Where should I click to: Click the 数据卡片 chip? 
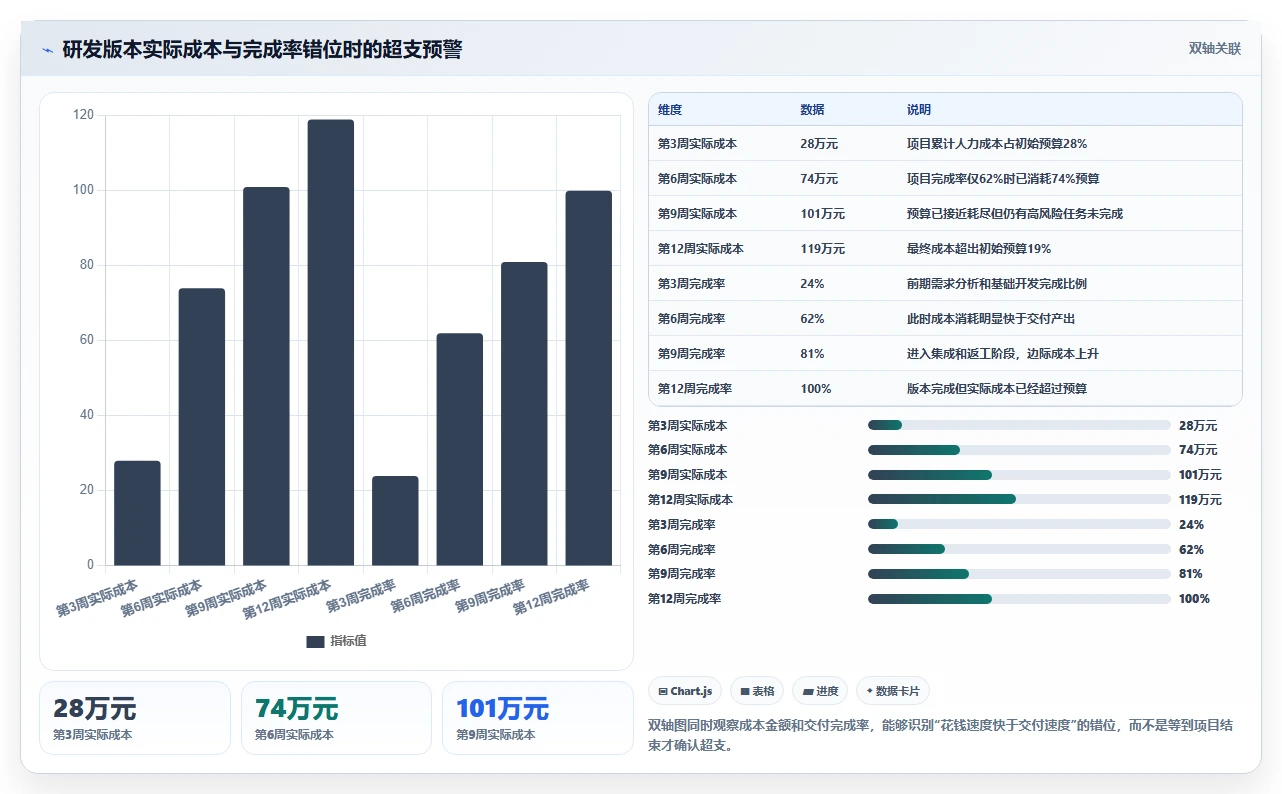point(892,691)
